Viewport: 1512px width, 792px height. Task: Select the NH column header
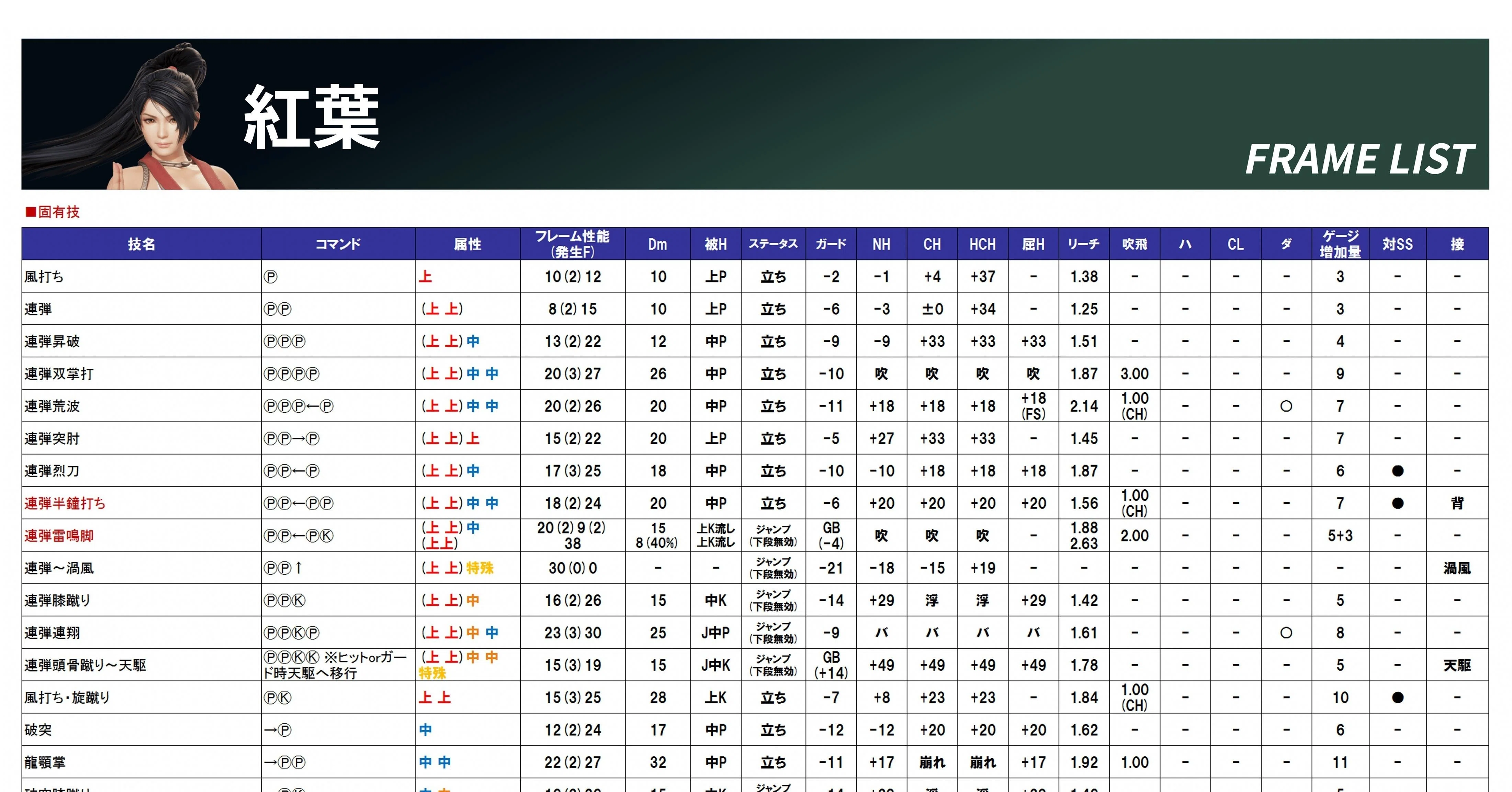(x=881, y=244)
